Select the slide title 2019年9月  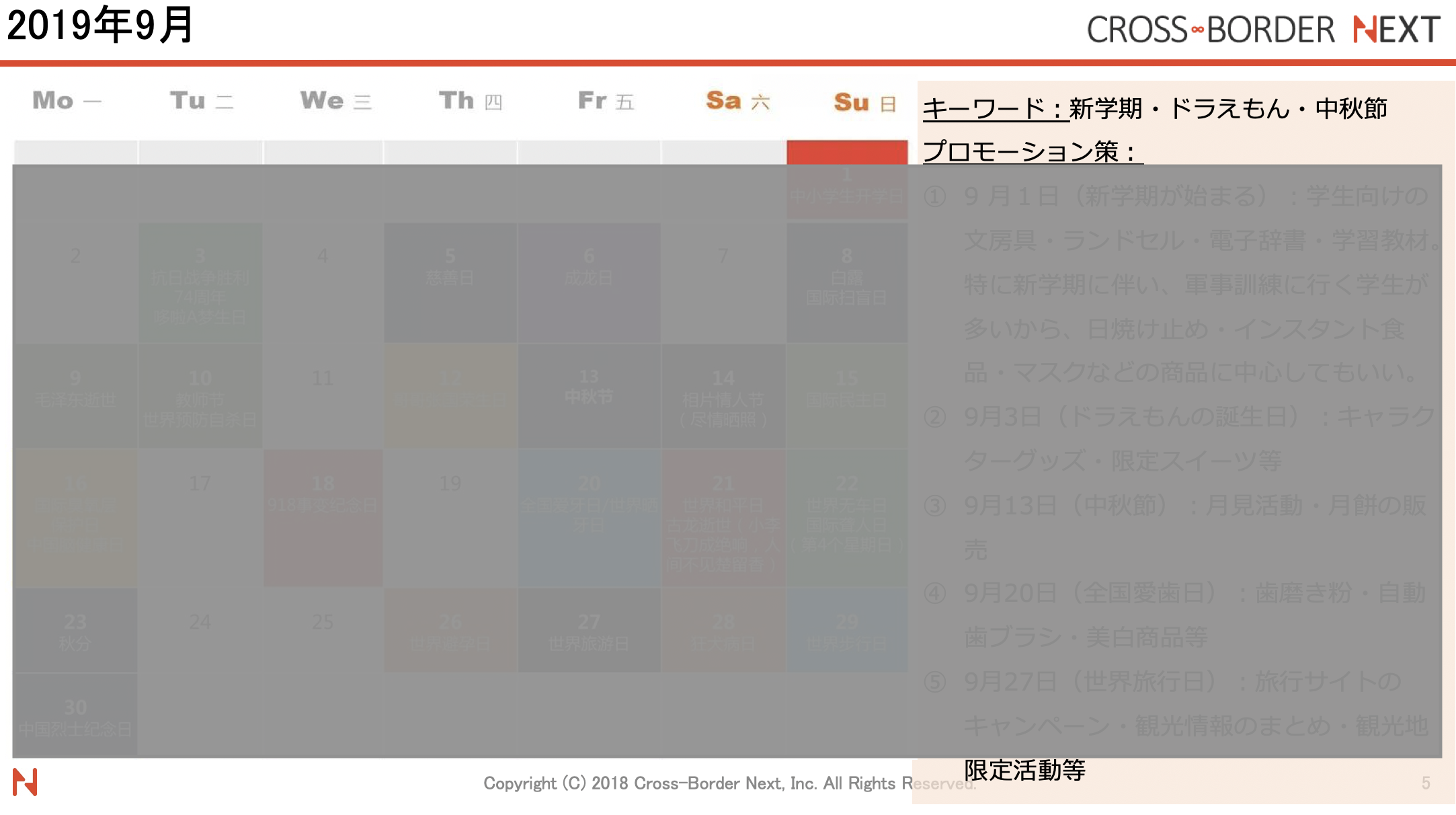pyautogui.click(x=100, y=26)
